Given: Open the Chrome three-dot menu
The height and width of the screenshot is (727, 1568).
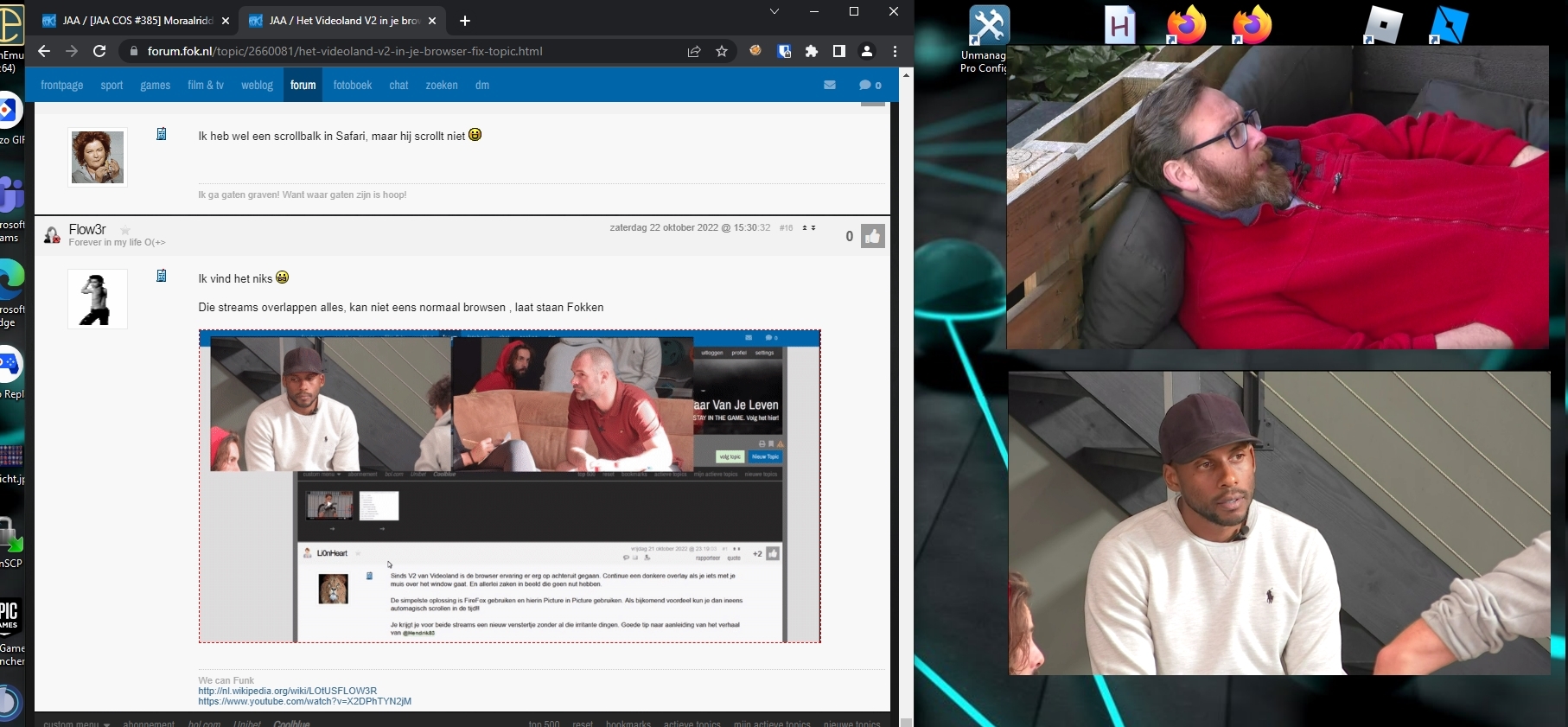Looking at the screenshot, I should coord(895,51).
